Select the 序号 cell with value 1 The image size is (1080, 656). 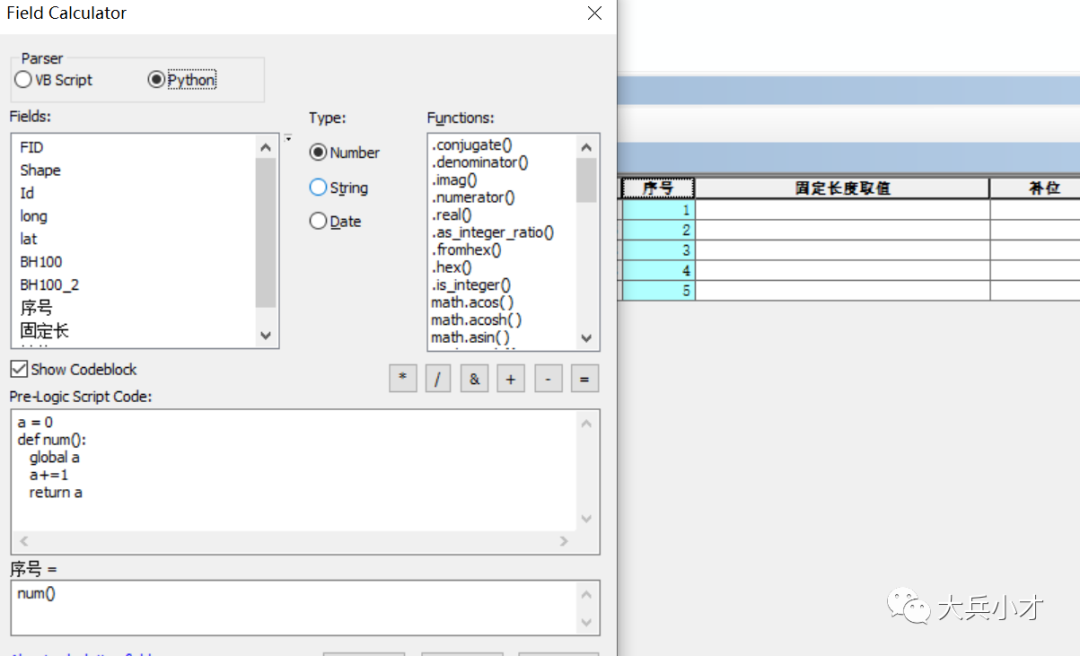[658, 209]
